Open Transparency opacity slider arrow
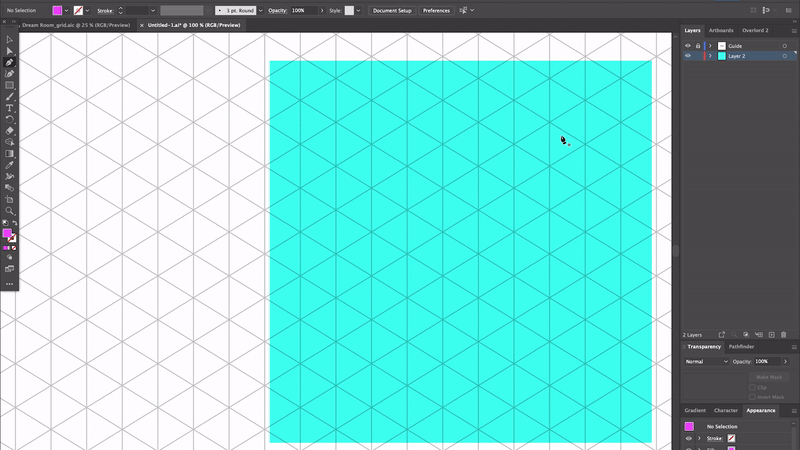The width and height of the screenshot is (800, 450). [786, 361]
